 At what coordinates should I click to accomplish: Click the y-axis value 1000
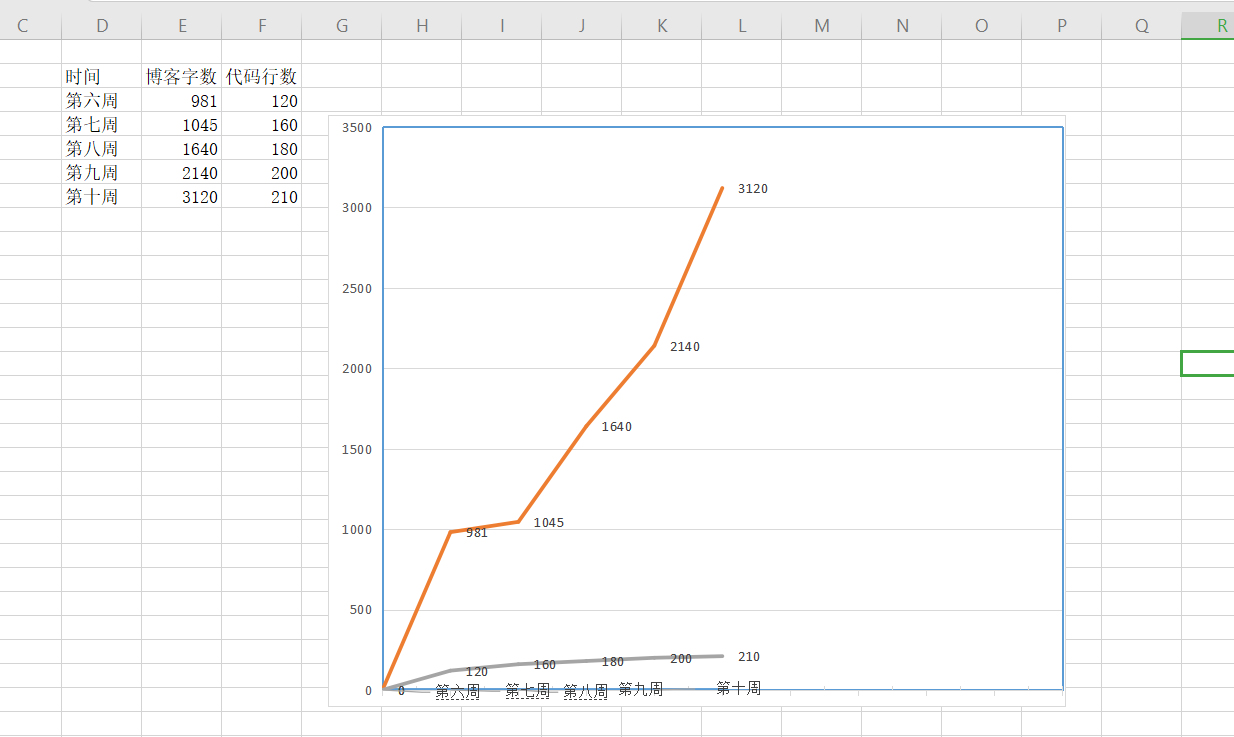coord(357,530)
